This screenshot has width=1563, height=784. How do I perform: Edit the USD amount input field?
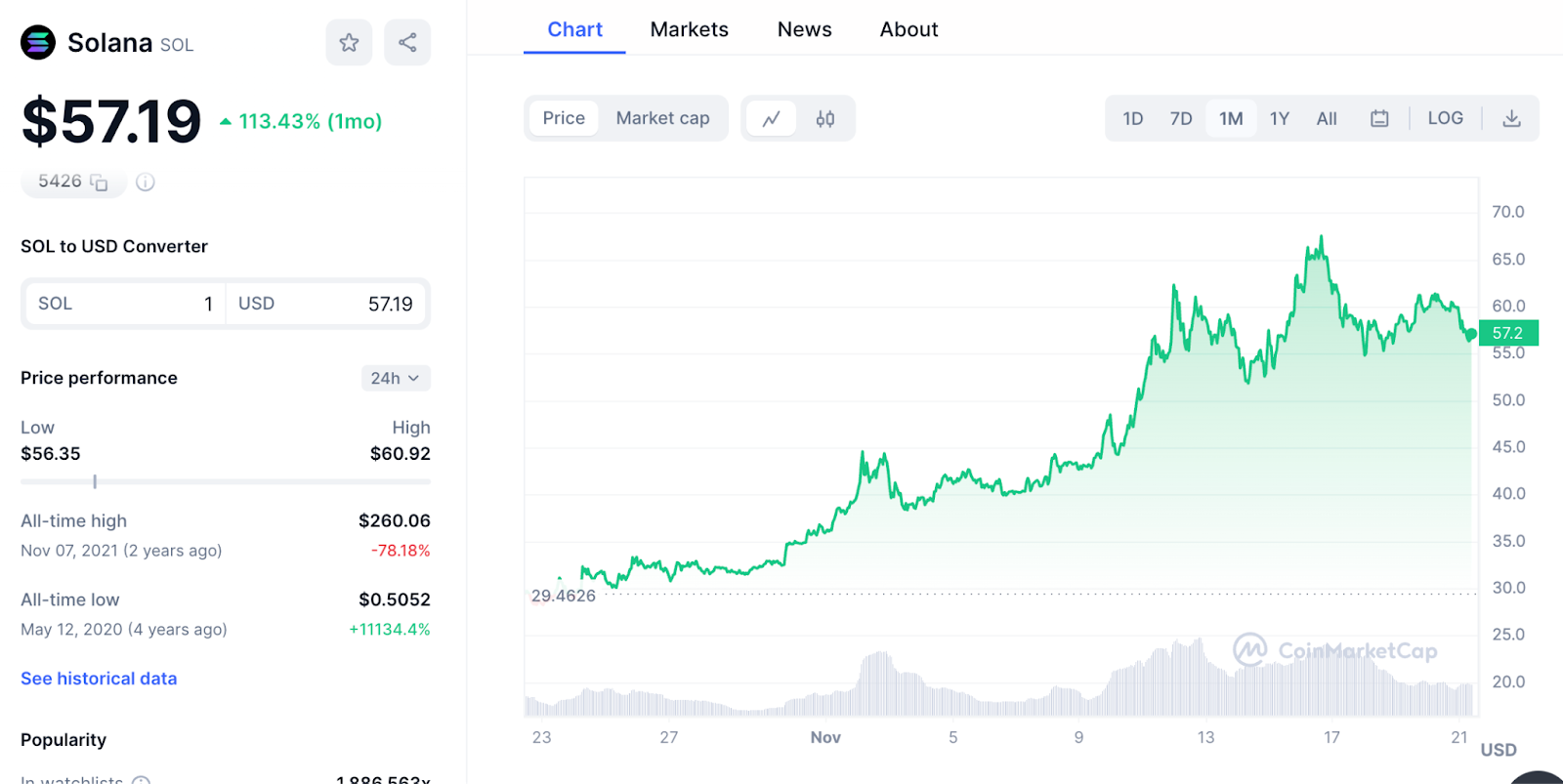pyautogui.click(x=326, y=304)
